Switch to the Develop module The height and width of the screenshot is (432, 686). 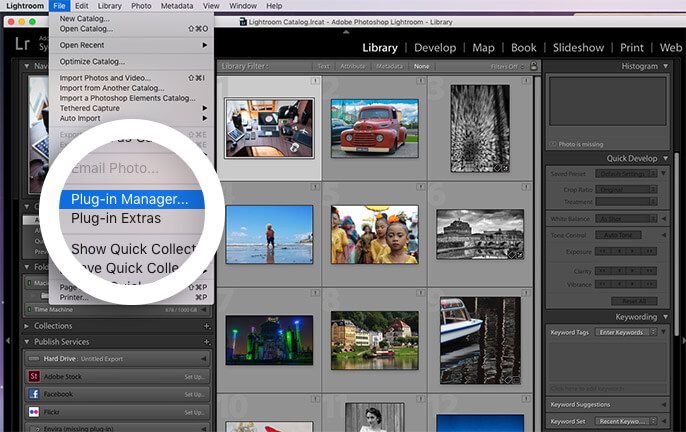[x=435, y=48]
